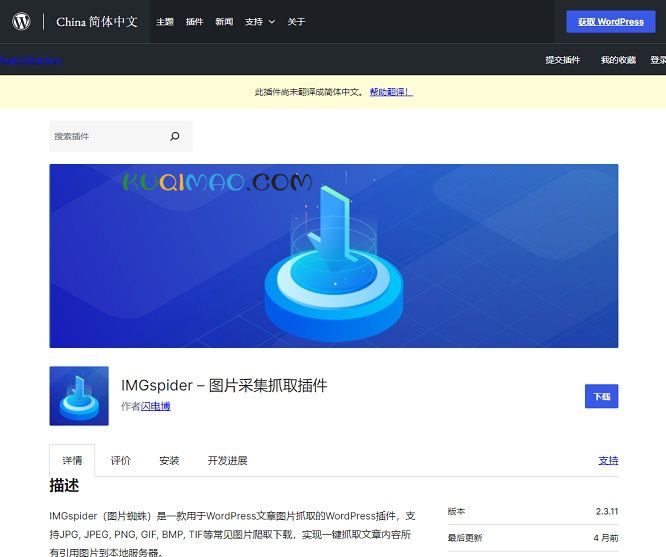Viewport: 666px width, 557px height.
Task: Open 我的收藏 link
Action: pyautogui.click(x=618, y=60)
